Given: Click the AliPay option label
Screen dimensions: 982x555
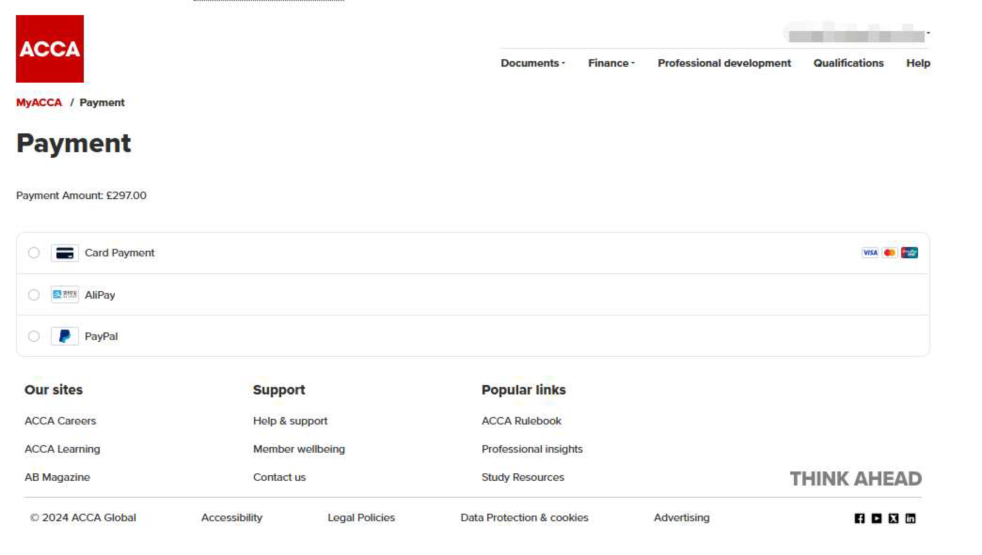Looking at the screenshot, I should tap(100, 295).
